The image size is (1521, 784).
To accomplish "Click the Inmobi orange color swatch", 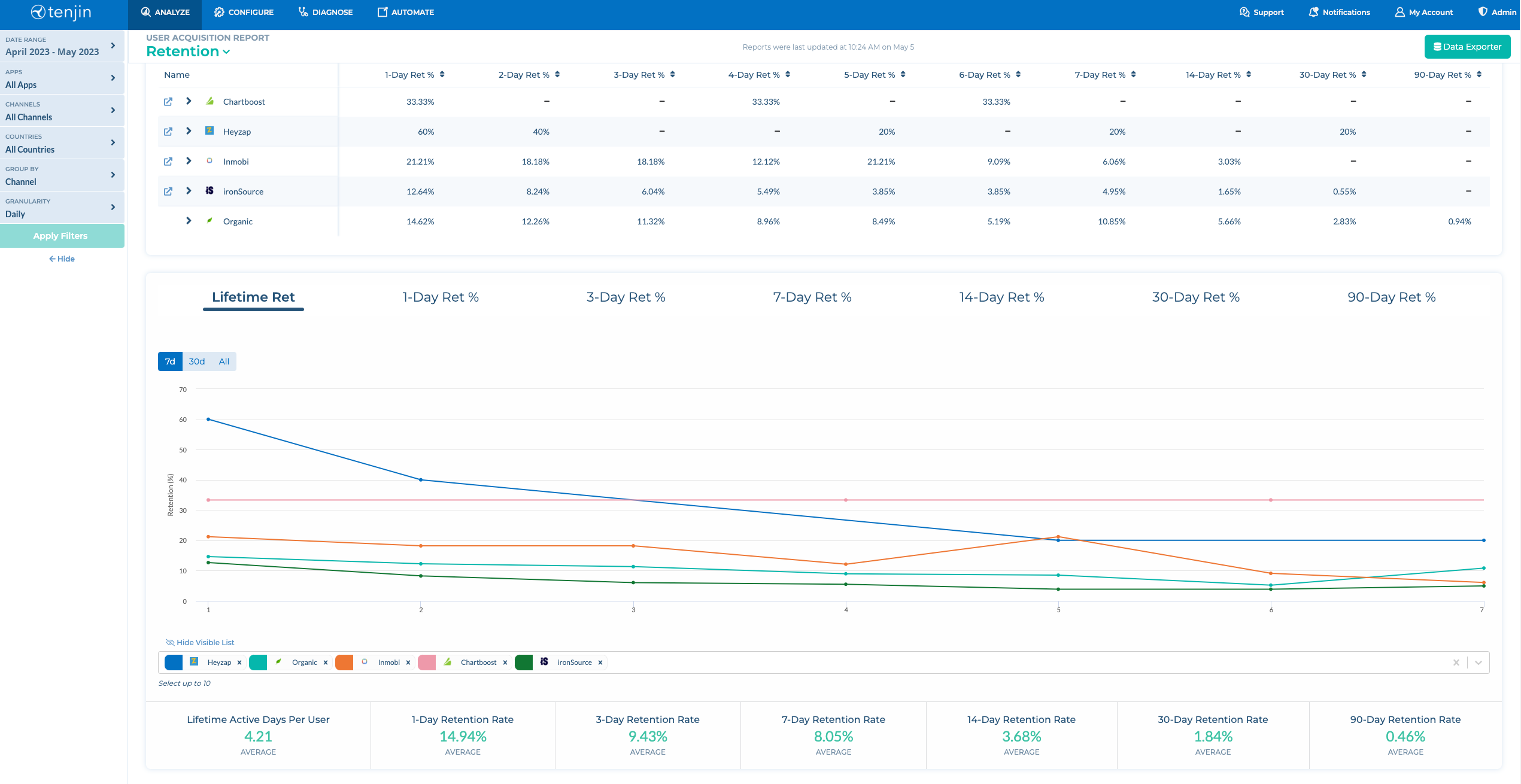I will 344,663.
